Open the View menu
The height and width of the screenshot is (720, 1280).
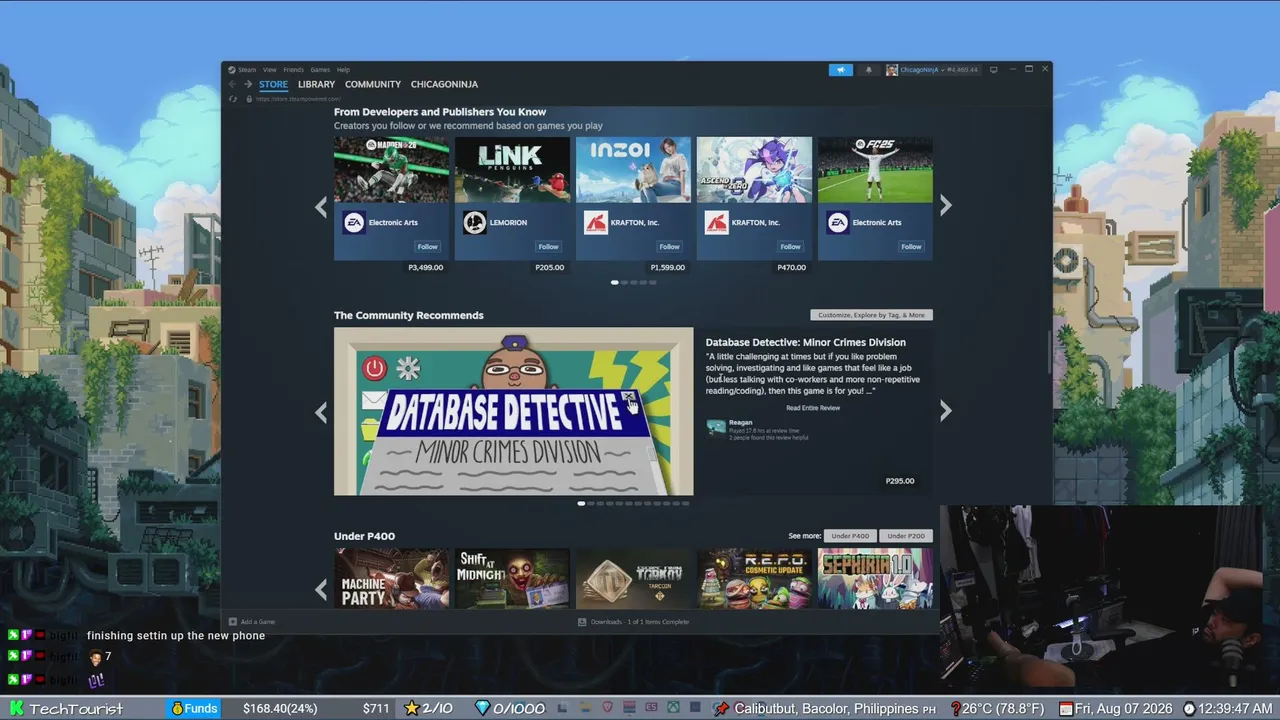click(270, 70)
